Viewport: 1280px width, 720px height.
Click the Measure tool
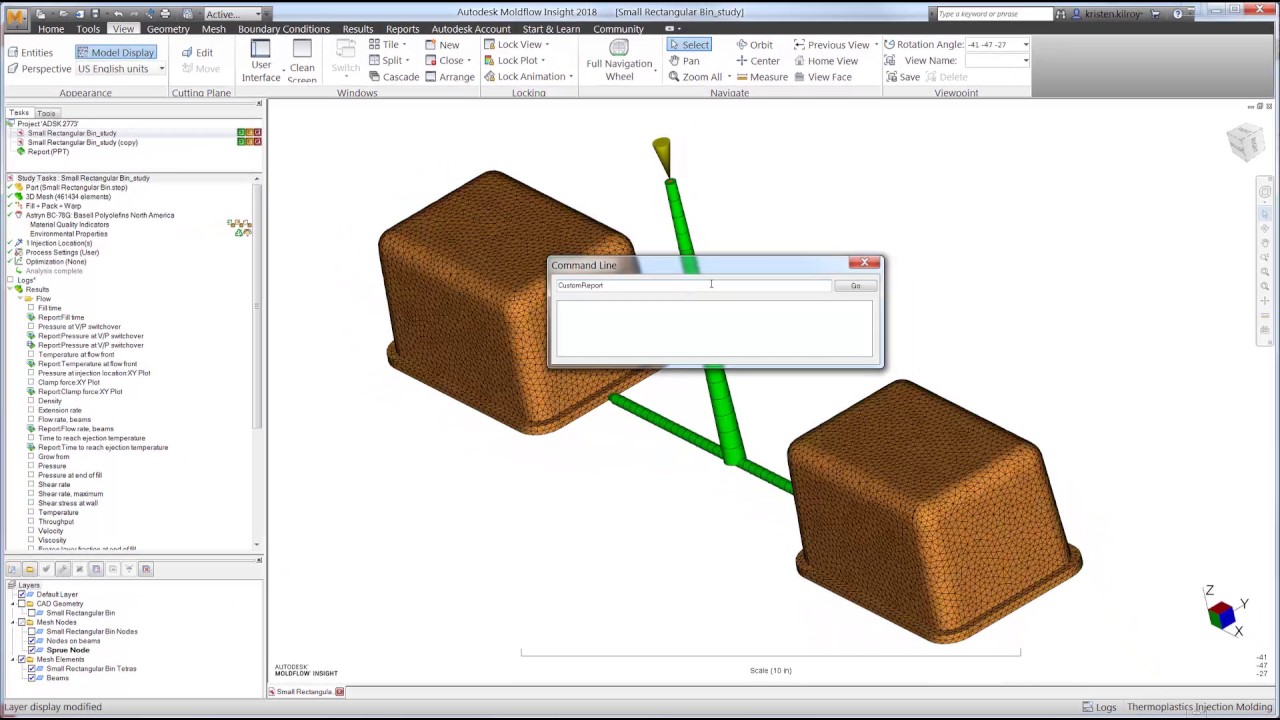761,77
